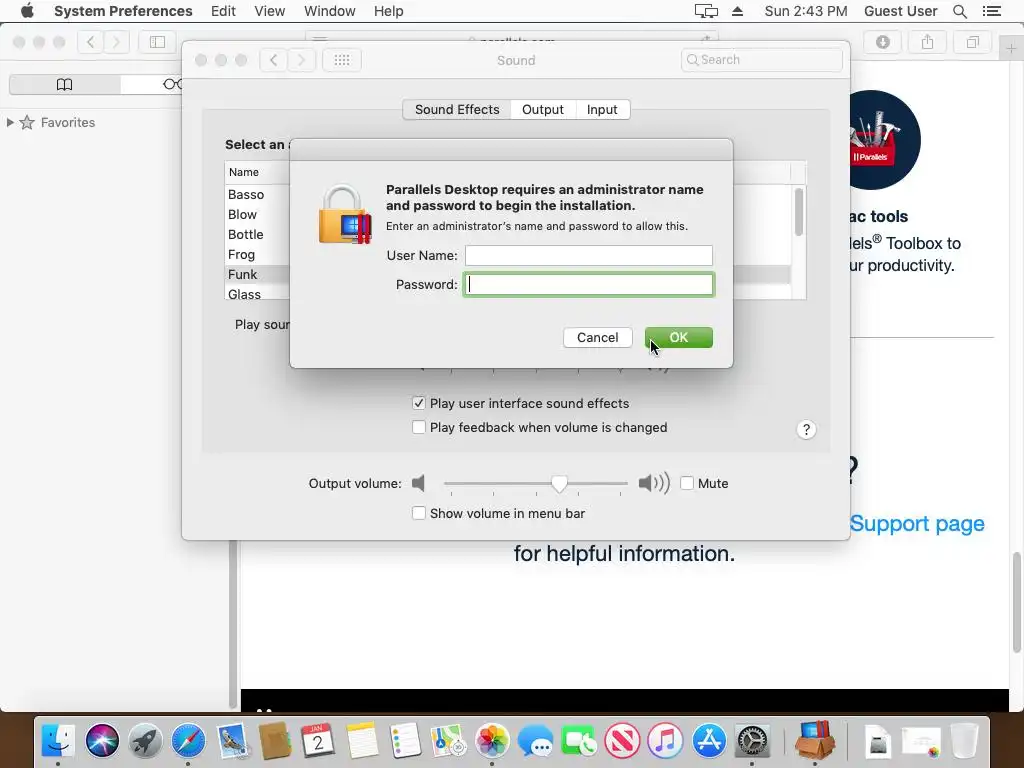Open the Trash in the Dock

pyautogui.click(x=965, y=741)
